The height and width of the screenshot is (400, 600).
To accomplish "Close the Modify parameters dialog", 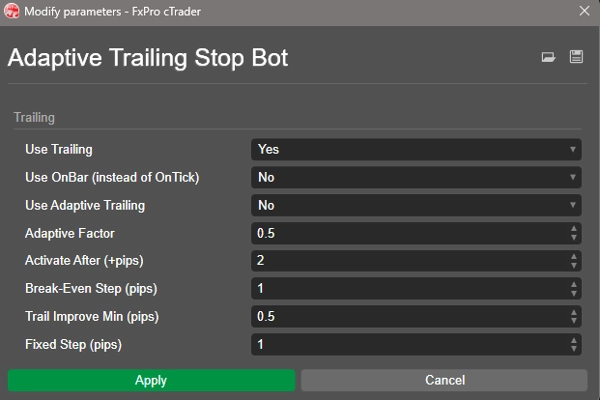I will tap(584, 11).
